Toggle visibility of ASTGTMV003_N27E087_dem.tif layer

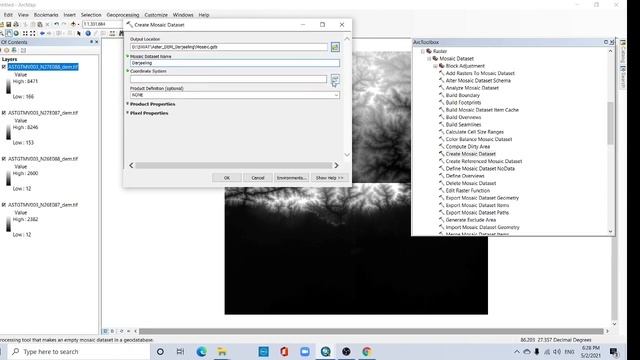pos(4,113)
